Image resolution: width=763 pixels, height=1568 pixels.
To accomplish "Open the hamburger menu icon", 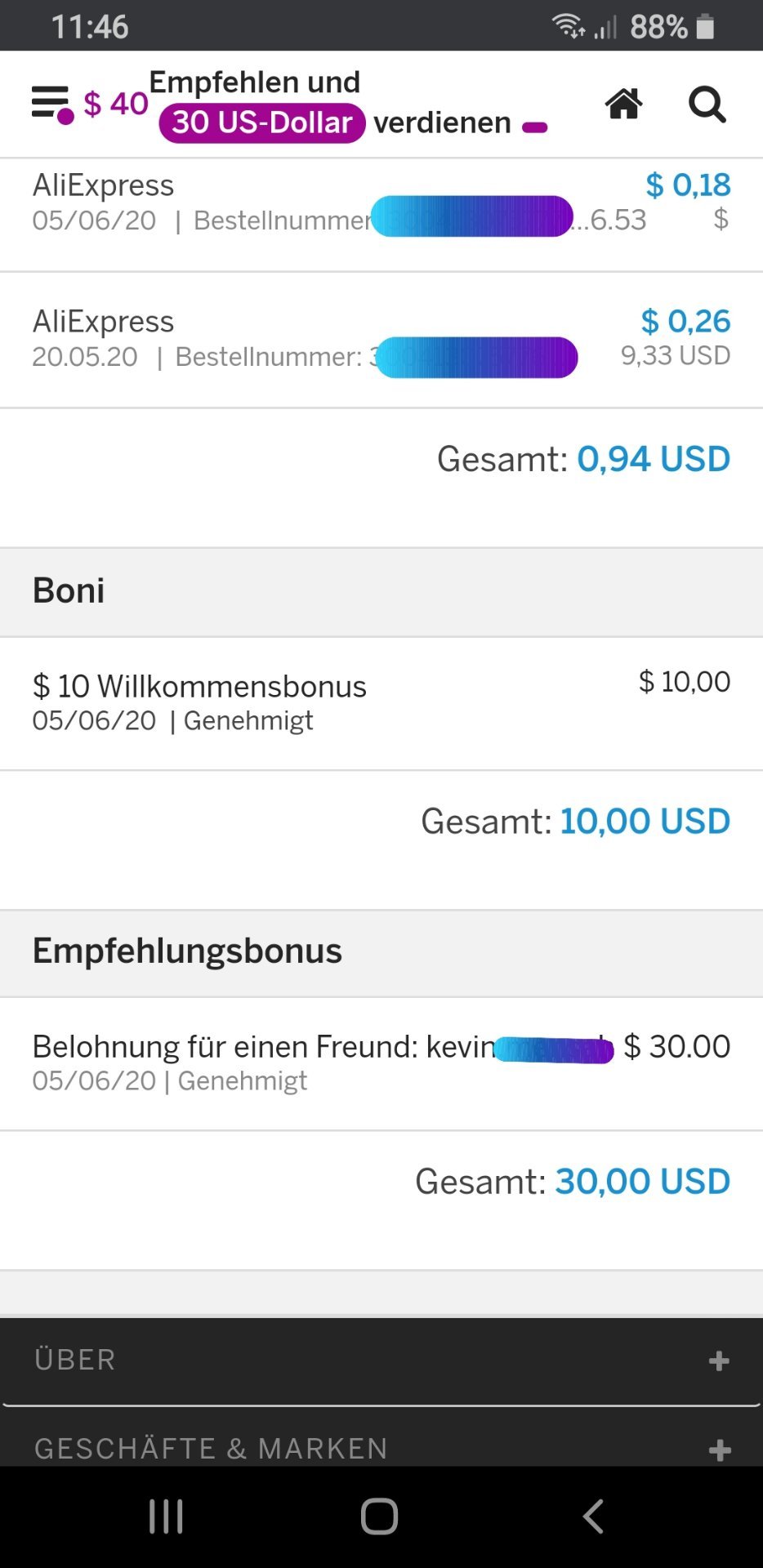I will [x=52, y=104].
